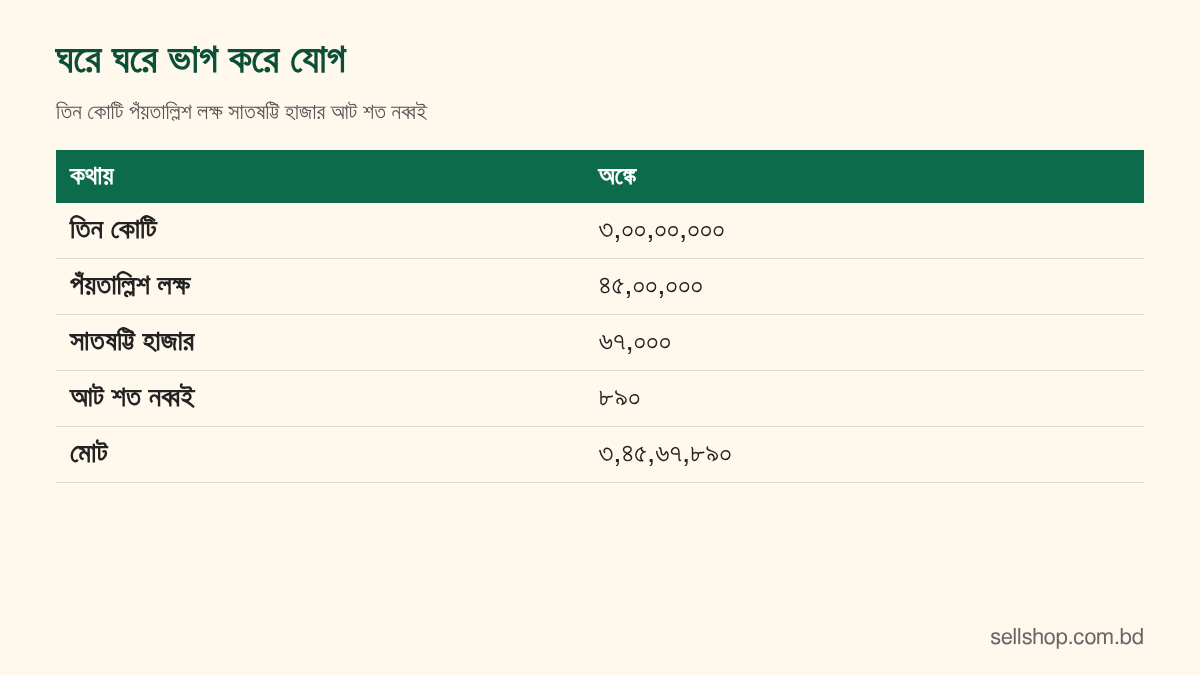Click the subtitle beginning 'তিন কোটি পঁয়তাল্লিশ লক্ষ'
This screenshot has width=1200, height=675.
[241, 112]
